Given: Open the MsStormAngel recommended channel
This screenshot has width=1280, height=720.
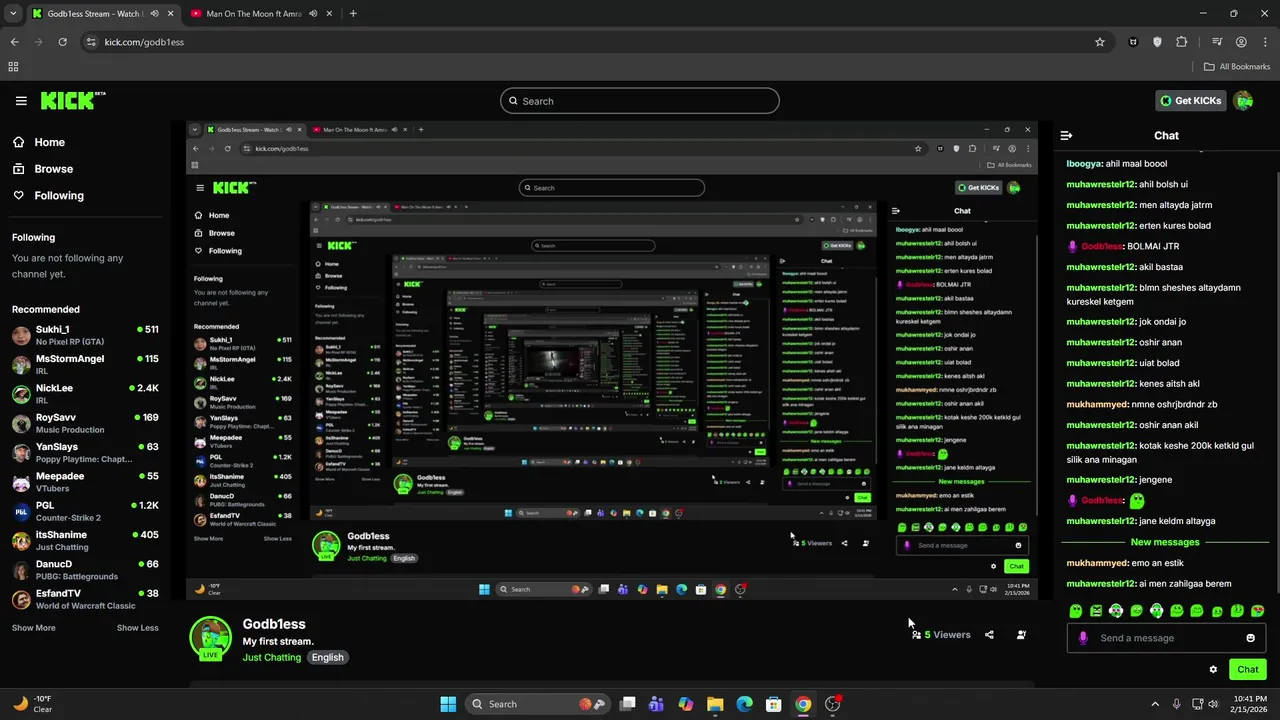Looking at the screenshot, I should (85, 364).
